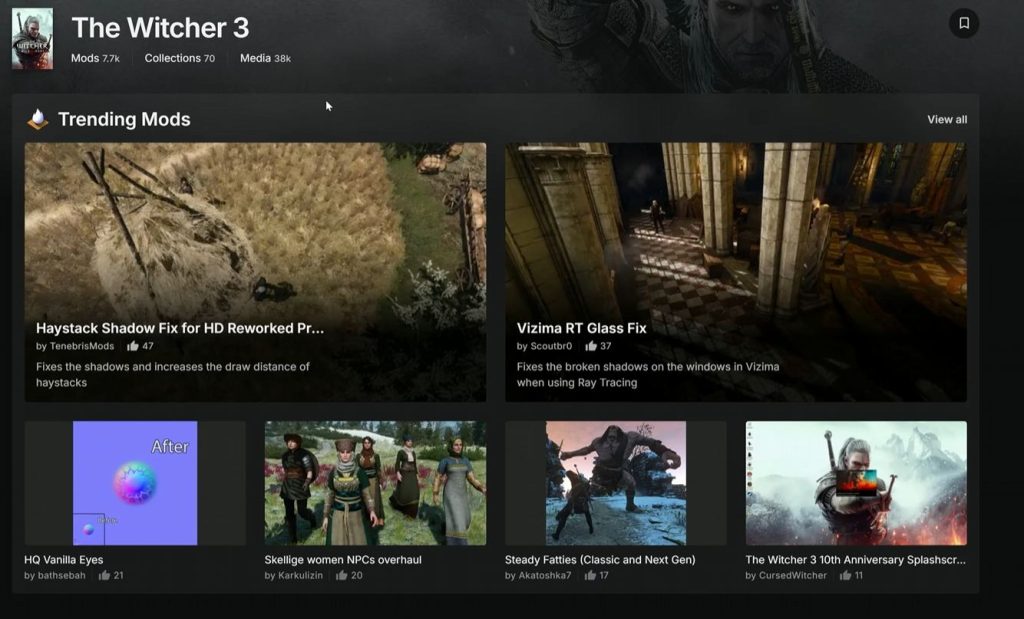
Task: Open Haystack Shadow Fix mod title
Action: (x=180, y=328)
